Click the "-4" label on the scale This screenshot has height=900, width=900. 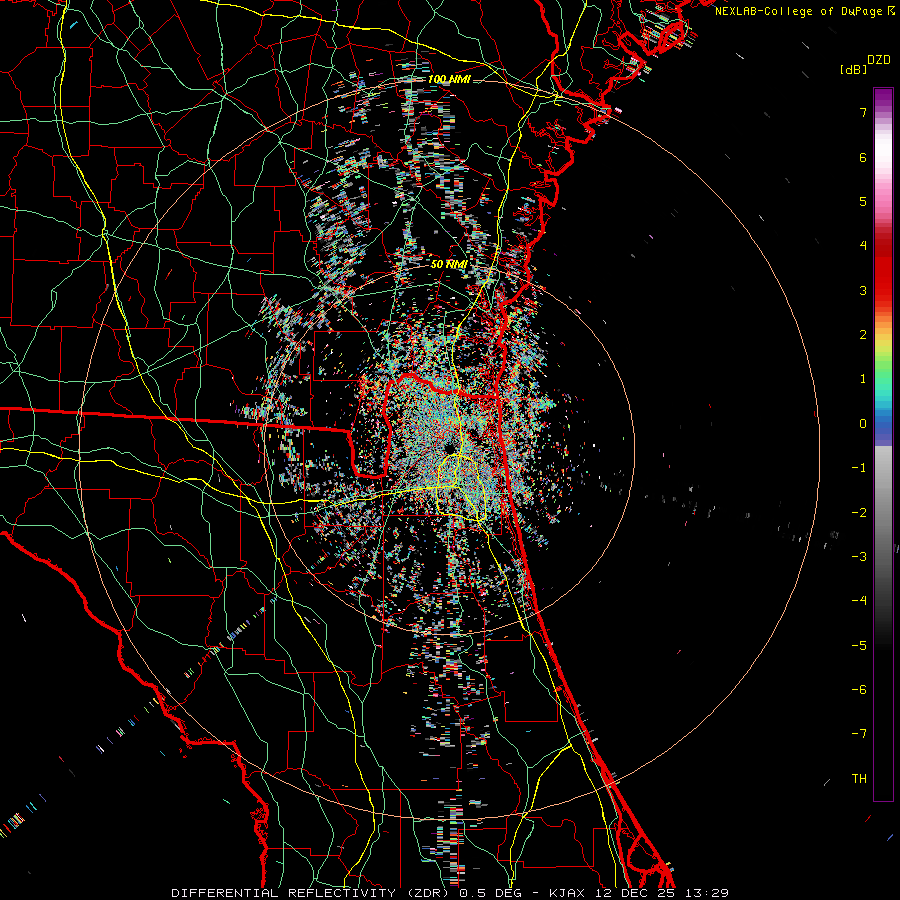[x=859, y=601]
